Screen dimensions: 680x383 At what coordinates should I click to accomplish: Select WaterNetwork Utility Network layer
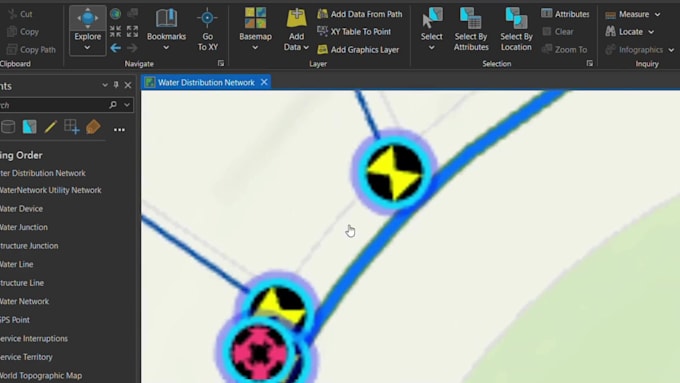pyautogui.click(x=50, y=190)
